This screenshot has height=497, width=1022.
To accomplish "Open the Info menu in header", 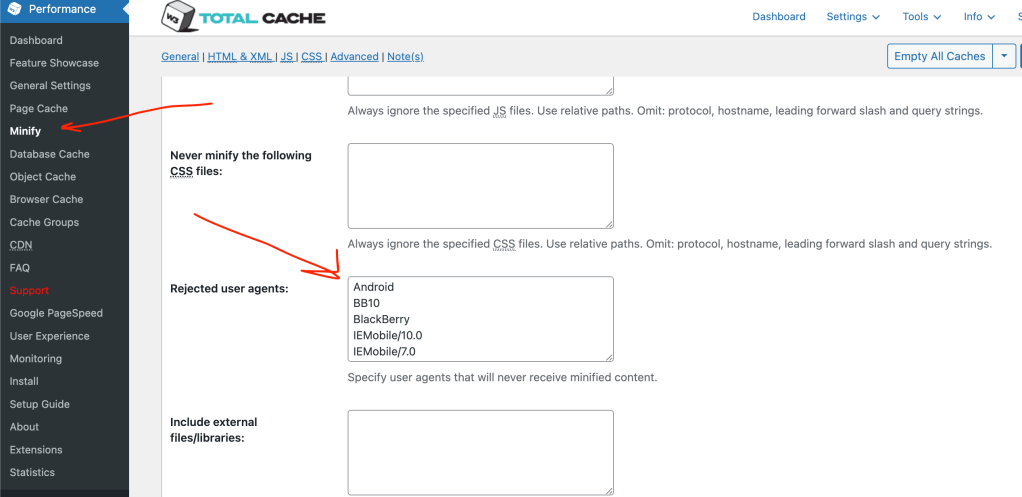I will coord(979,17).
